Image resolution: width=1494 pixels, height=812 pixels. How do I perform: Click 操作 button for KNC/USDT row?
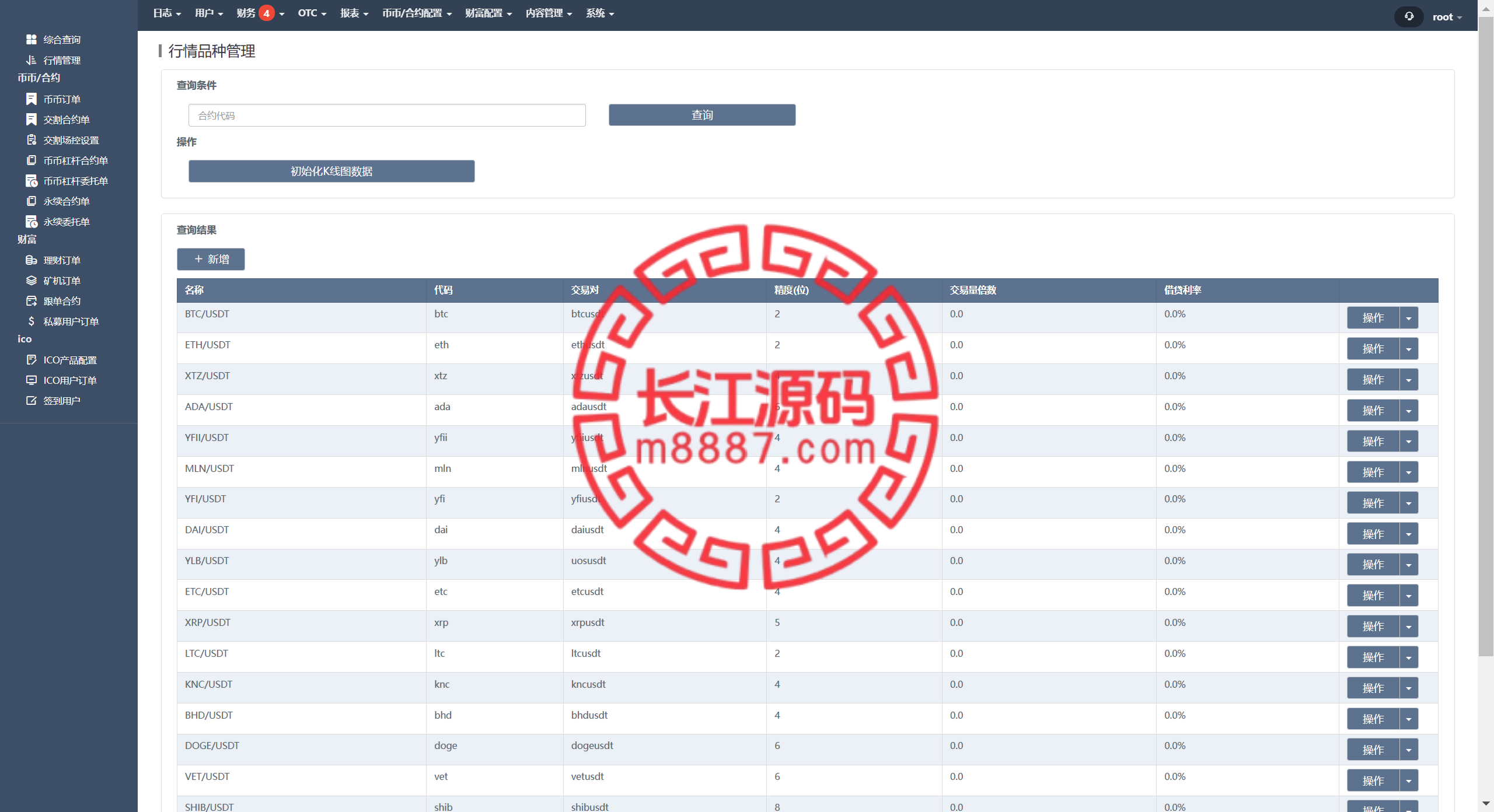(1373, 688)
